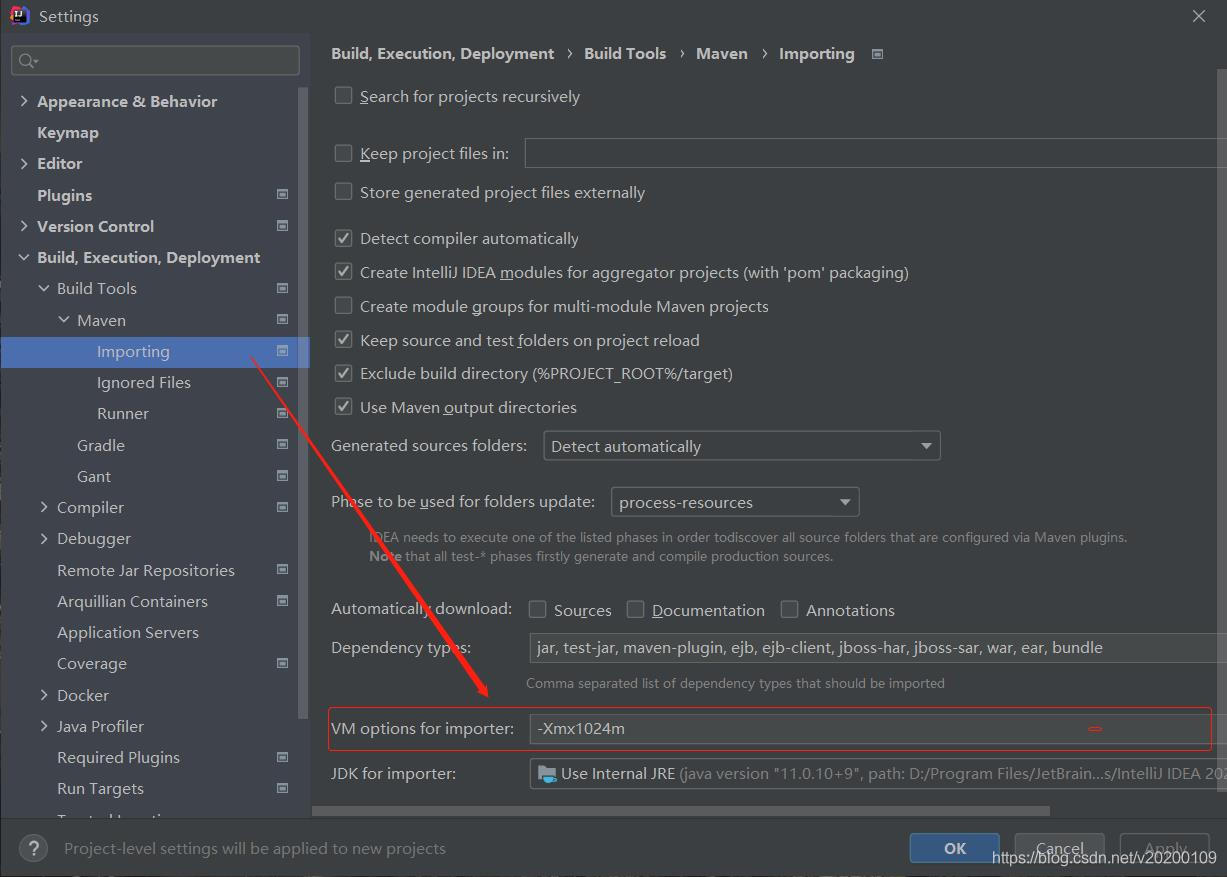This screenshot has height=877, width=1227.
Task: Click project-level icon next to Runner
Action: [x=282, y=413]
